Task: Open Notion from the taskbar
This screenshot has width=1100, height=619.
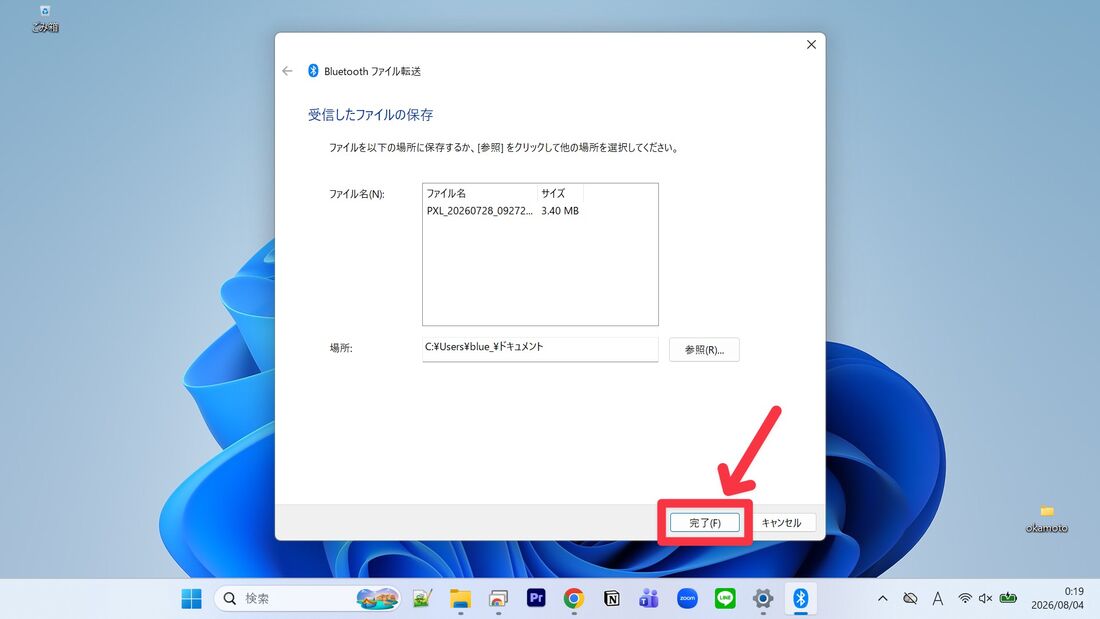Action: point(612,599)
